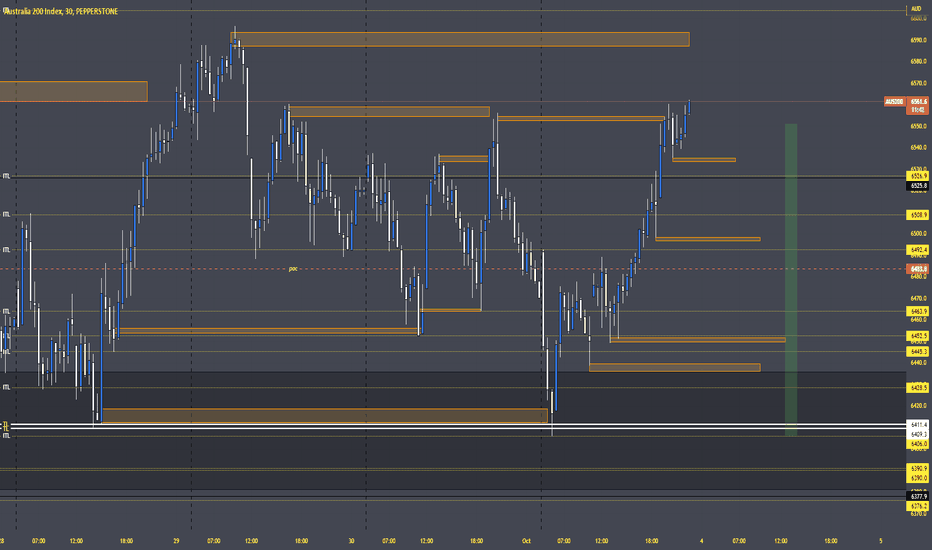Click the 6440.0 price axis tick
The height and width of the screenshot is (550, 932).
click(918, 362)
